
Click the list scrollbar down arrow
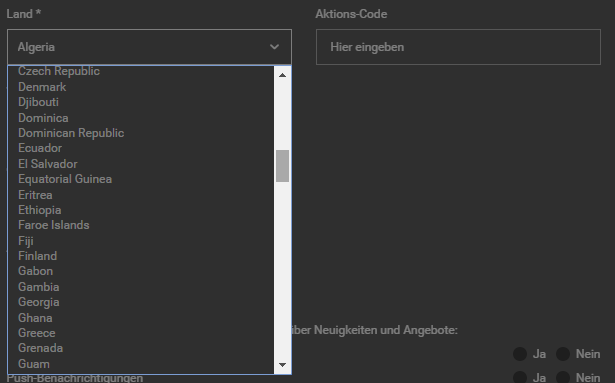(x=282, y=365)
